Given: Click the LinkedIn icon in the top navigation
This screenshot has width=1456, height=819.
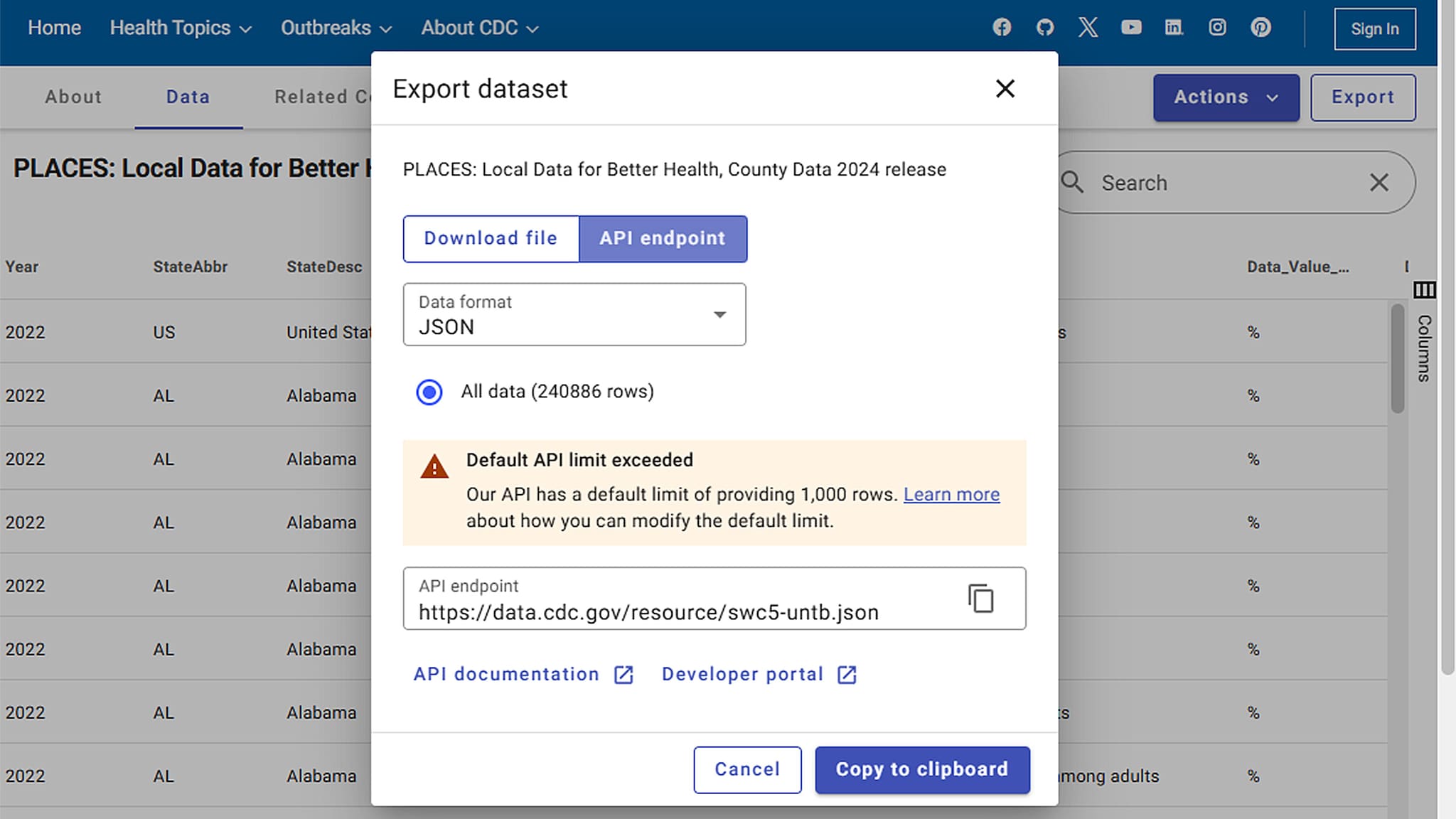Looking at the screenshot, I should coord(1174,27).
